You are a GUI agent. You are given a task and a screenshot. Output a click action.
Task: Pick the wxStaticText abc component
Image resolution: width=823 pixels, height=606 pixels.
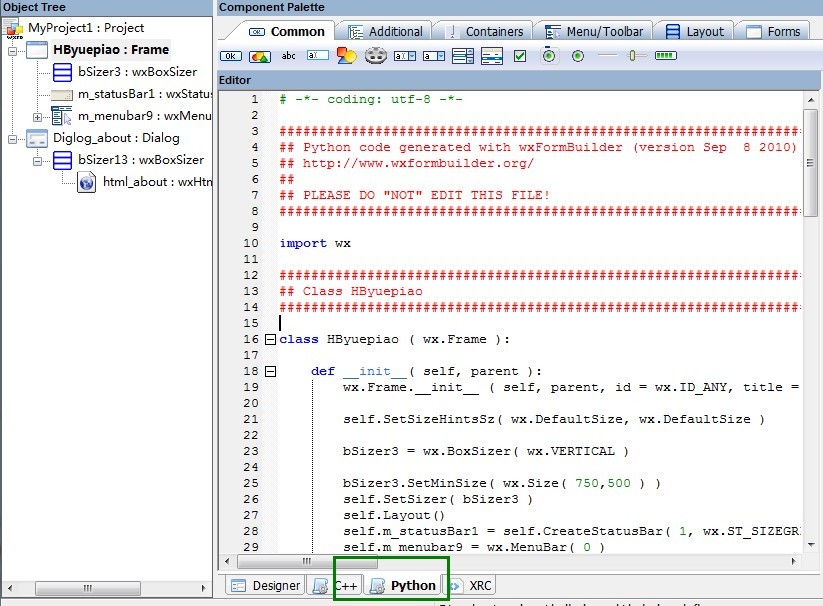[289, 56]
